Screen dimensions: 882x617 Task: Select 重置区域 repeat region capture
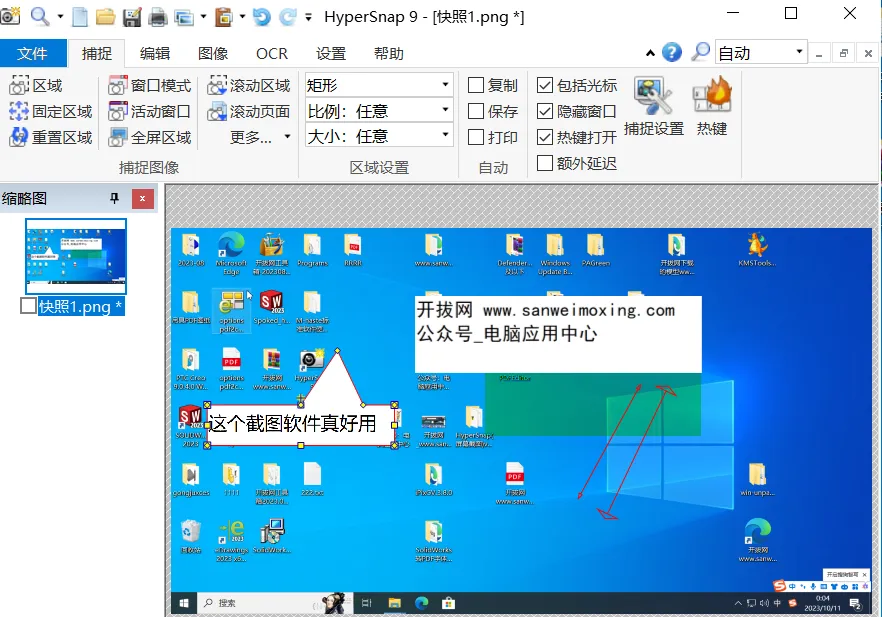(x=50, y=137)
